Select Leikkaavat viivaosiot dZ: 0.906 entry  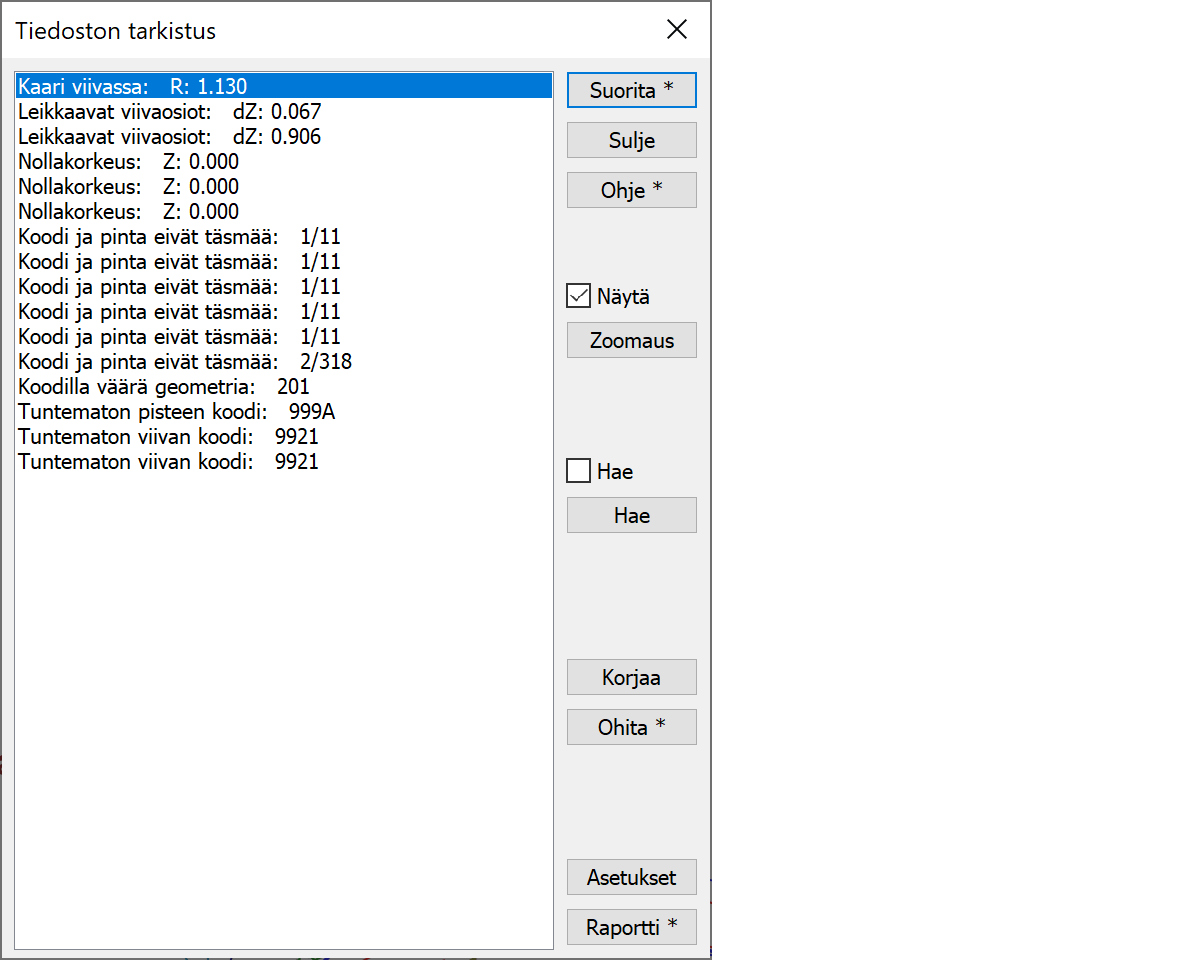[x=170, y=137]
